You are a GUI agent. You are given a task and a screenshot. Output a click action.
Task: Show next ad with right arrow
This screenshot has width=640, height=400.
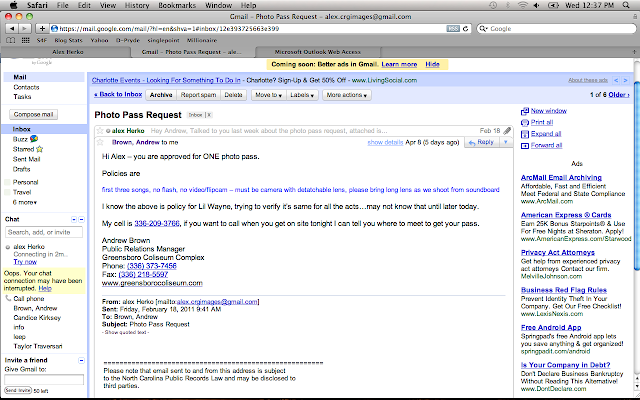pos(625,80)
